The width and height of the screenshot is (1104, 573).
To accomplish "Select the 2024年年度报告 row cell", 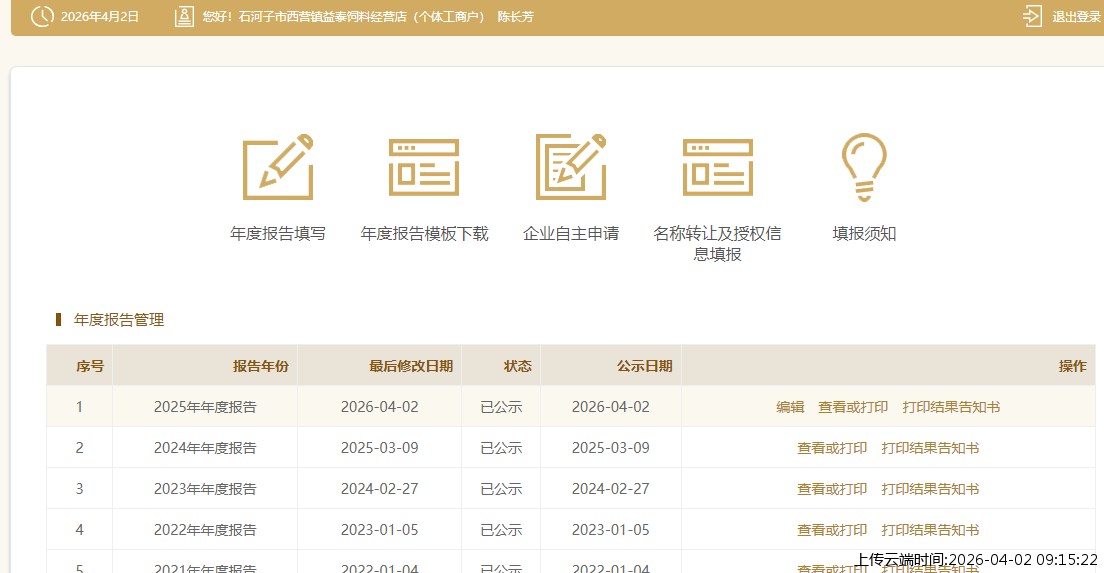I will (x=205, y=448).
